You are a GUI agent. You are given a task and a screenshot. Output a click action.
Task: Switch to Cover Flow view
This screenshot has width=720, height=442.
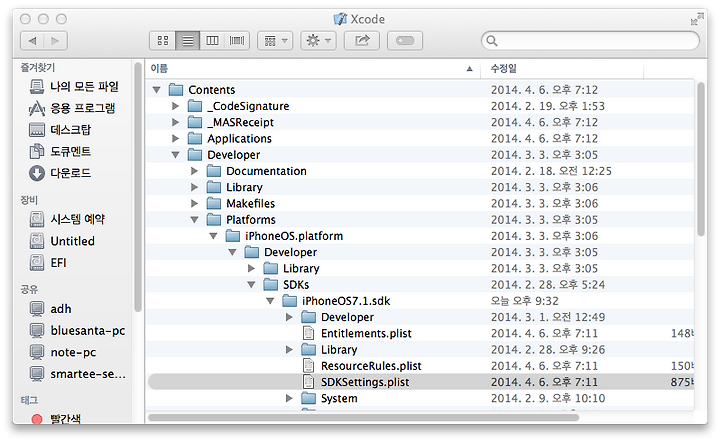(x=237, y=41)
